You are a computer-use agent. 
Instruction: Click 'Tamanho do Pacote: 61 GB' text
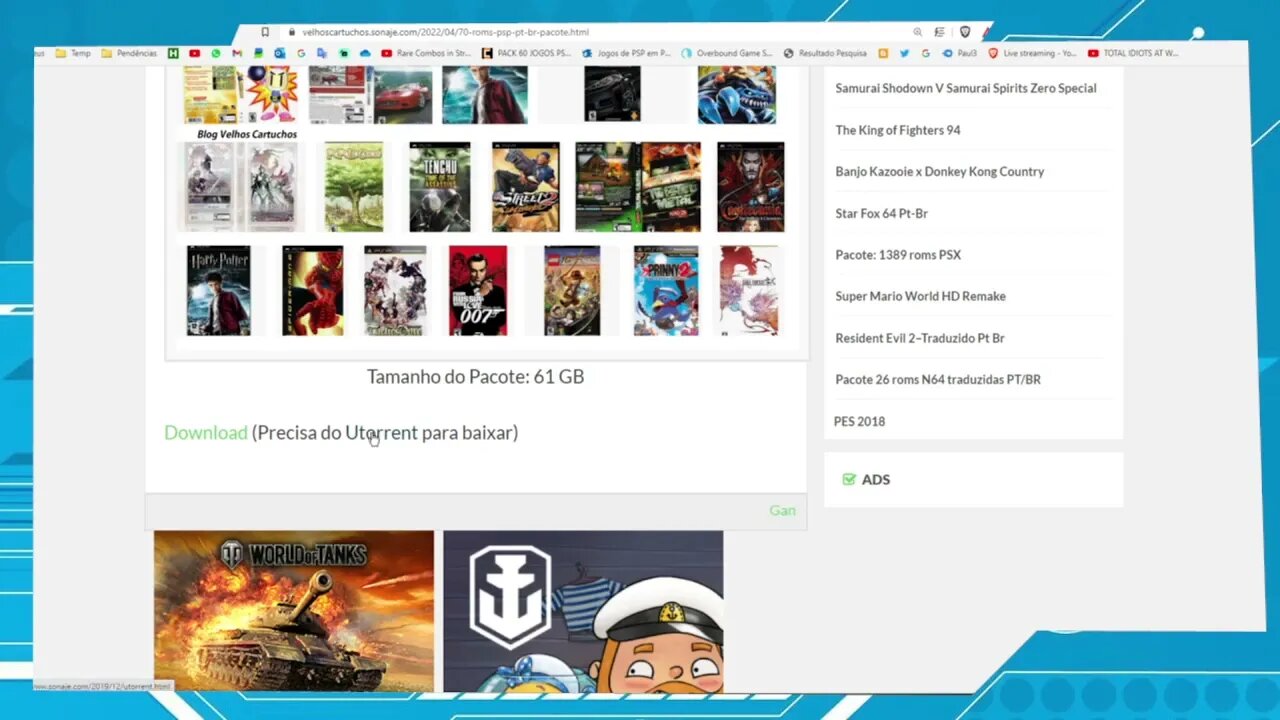pyautogui.click(x=475, y=377)
